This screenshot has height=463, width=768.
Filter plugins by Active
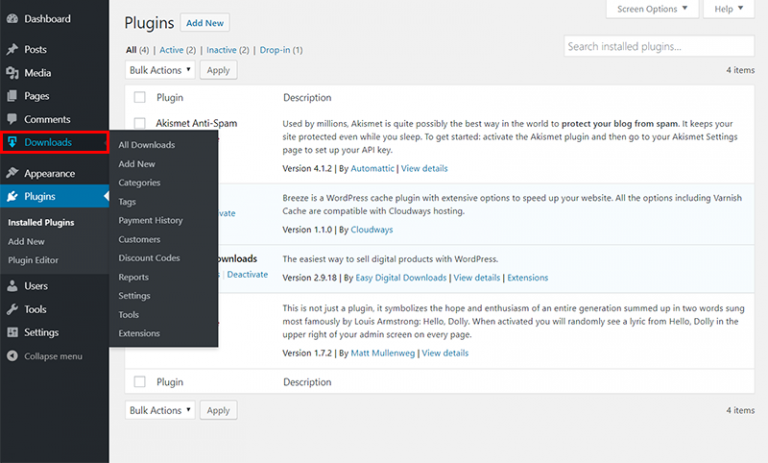(171, 50)
